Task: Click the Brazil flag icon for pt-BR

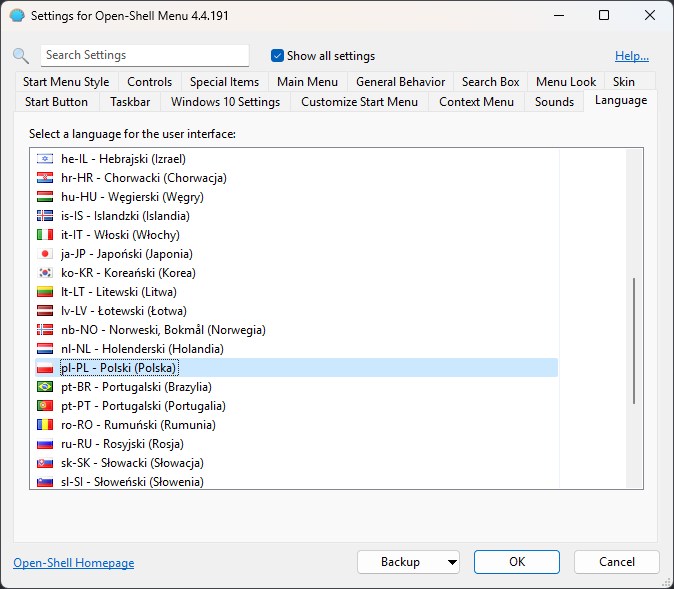Action: click(x=45, y=387)
